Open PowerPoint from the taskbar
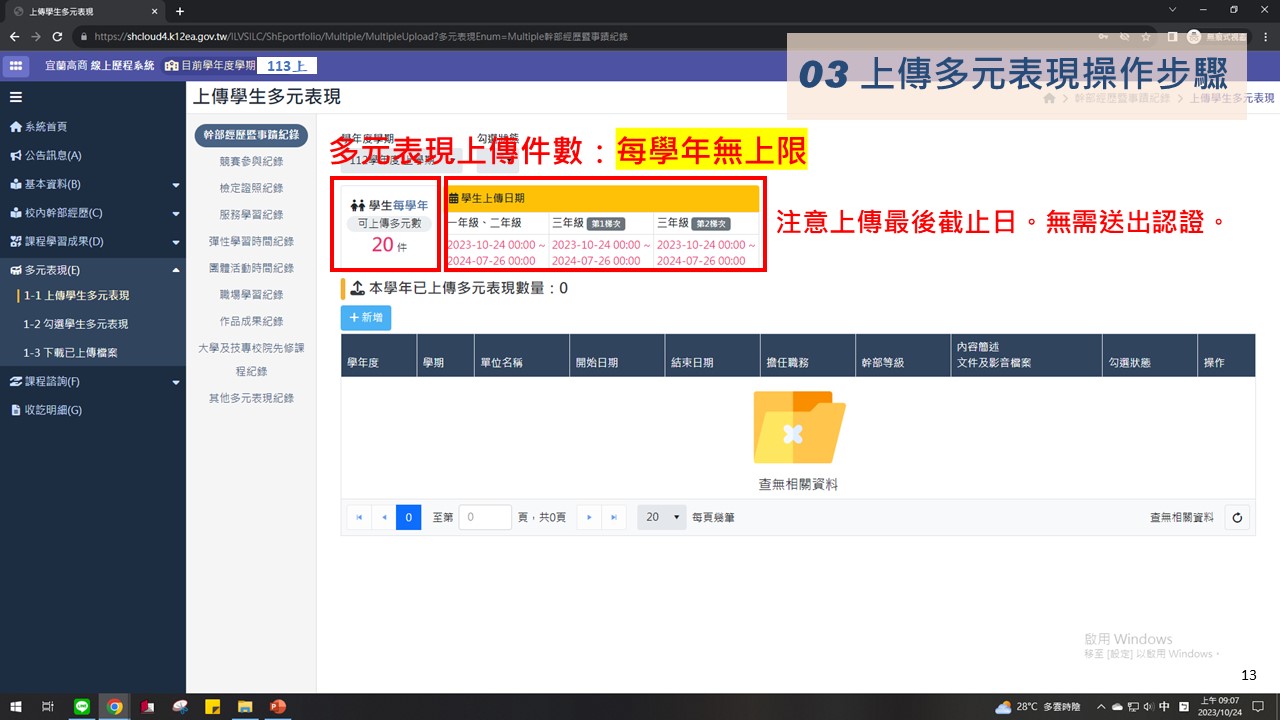1280x720 pixels. 277,706
